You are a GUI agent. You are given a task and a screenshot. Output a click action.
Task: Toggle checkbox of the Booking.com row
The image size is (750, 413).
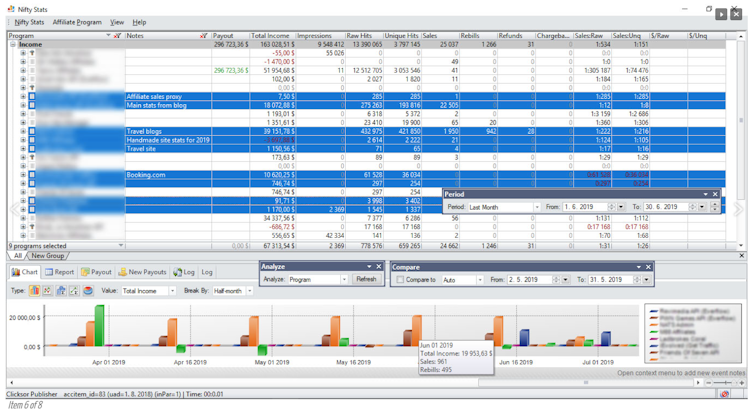32,175
